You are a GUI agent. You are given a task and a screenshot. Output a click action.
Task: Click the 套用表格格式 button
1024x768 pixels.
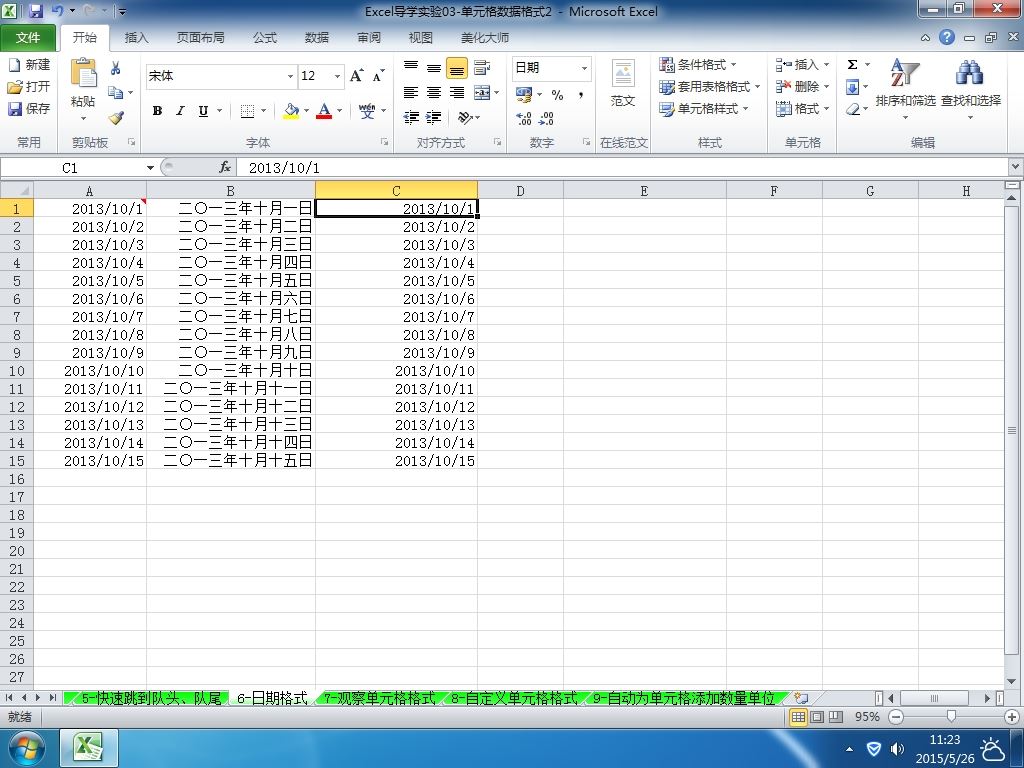click(x=709, y=87)
